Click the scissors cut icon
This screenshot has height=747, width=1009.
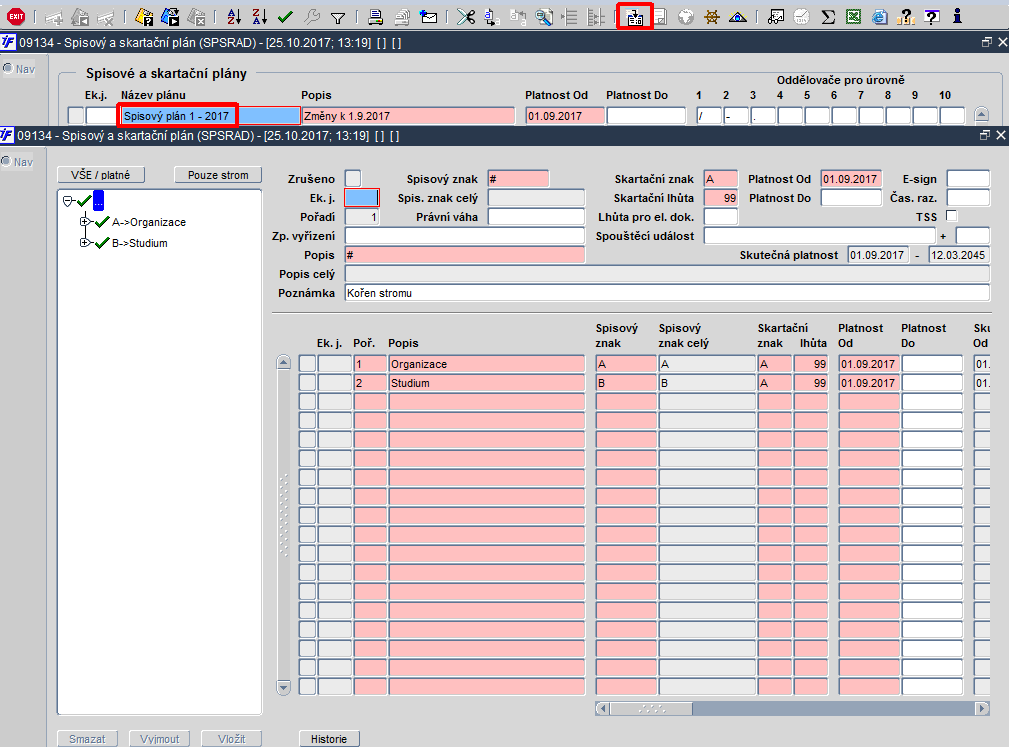465,17
